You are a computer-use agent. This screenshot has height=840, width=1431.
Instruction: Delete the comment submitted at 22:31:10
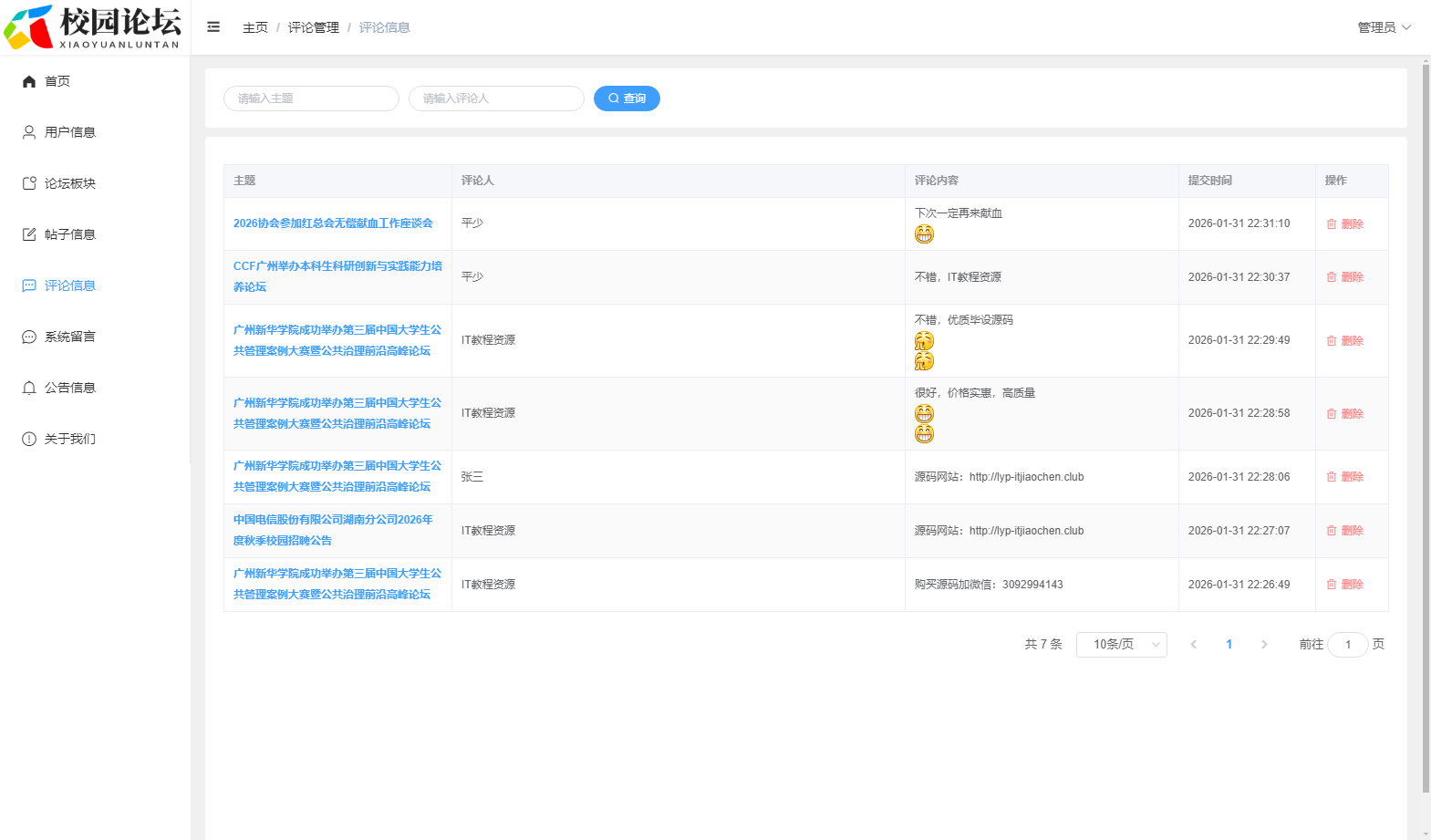(1345, 224)
